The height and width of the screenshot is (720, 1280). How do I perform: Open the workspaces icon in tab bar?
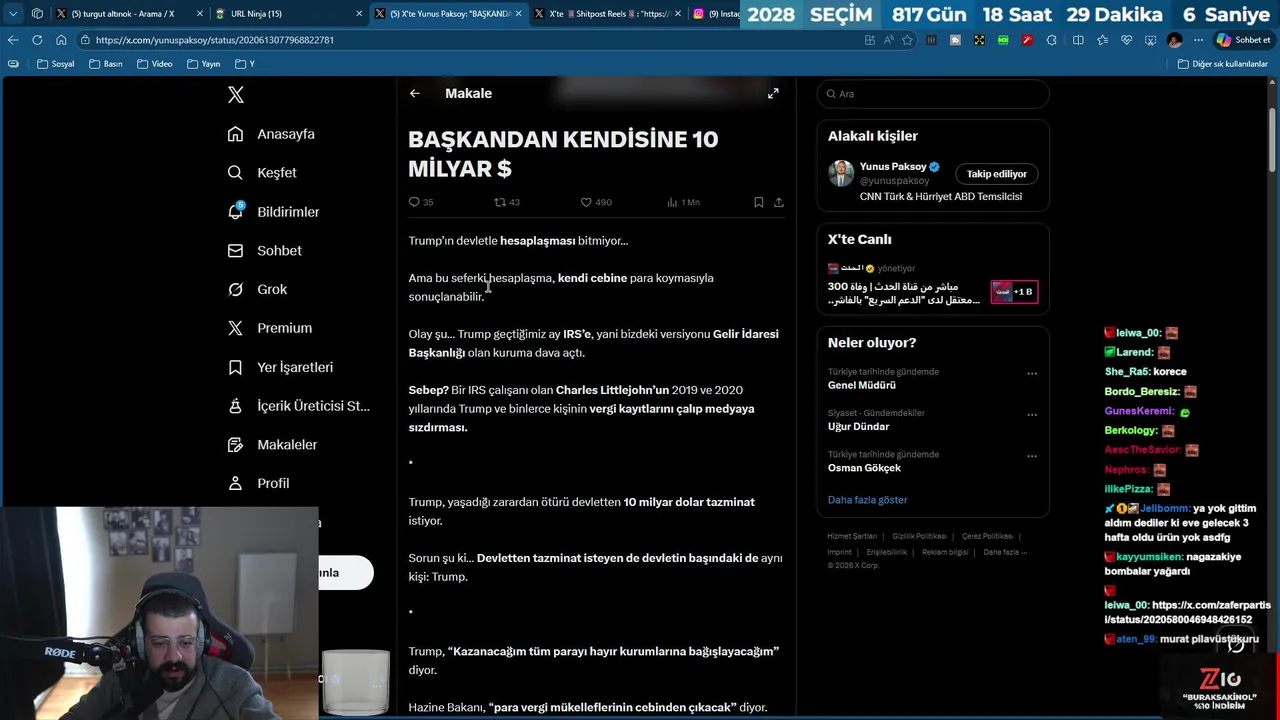pos(37,14)
